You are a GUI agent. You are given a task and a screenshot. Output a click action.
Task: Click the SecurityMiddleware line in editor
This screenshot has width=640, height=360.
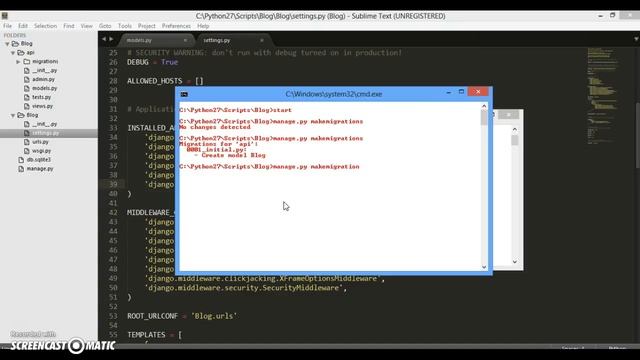tap(246, 288)
